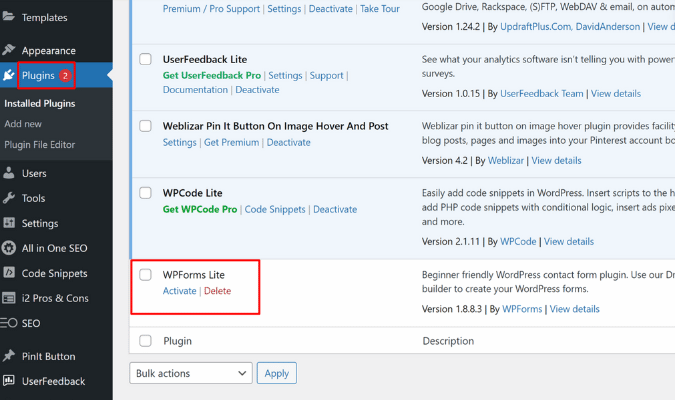Open the Settings admin menu
Screen dimensions: 675x400
tap(40, 223)
